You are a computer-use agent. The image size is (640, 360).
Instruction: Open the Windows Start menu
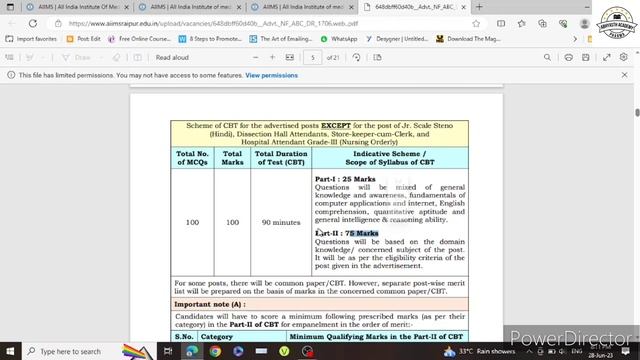coord(10,351)
